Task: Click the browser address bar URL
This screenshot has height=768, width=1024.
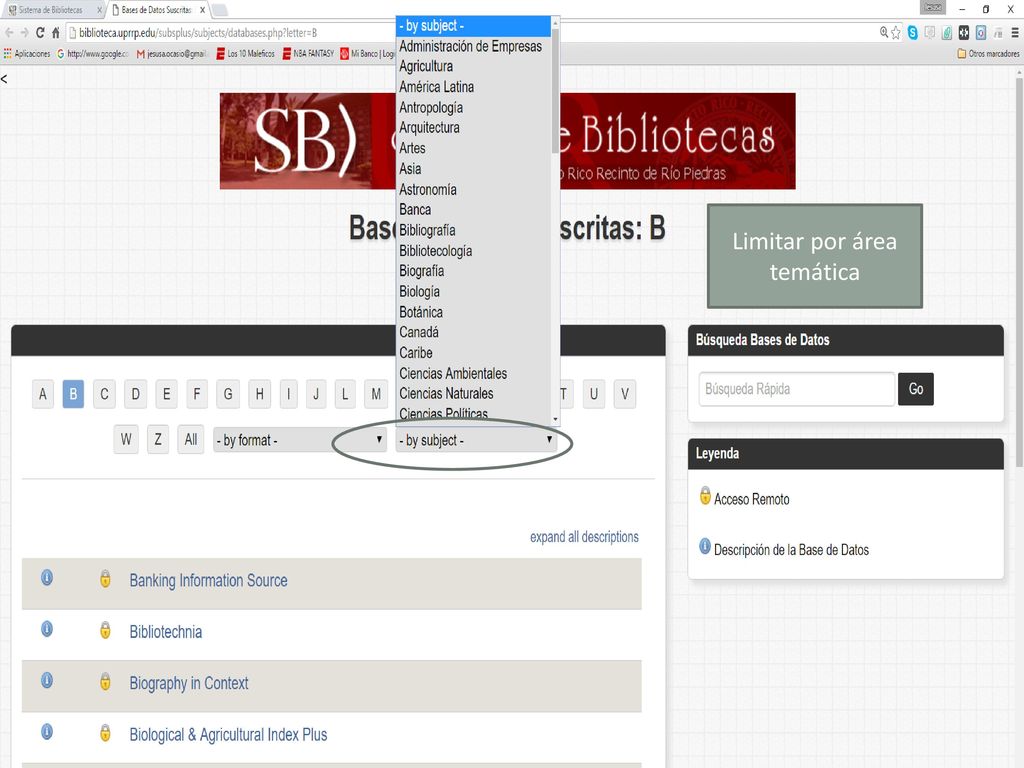Action: click(198, 33)
